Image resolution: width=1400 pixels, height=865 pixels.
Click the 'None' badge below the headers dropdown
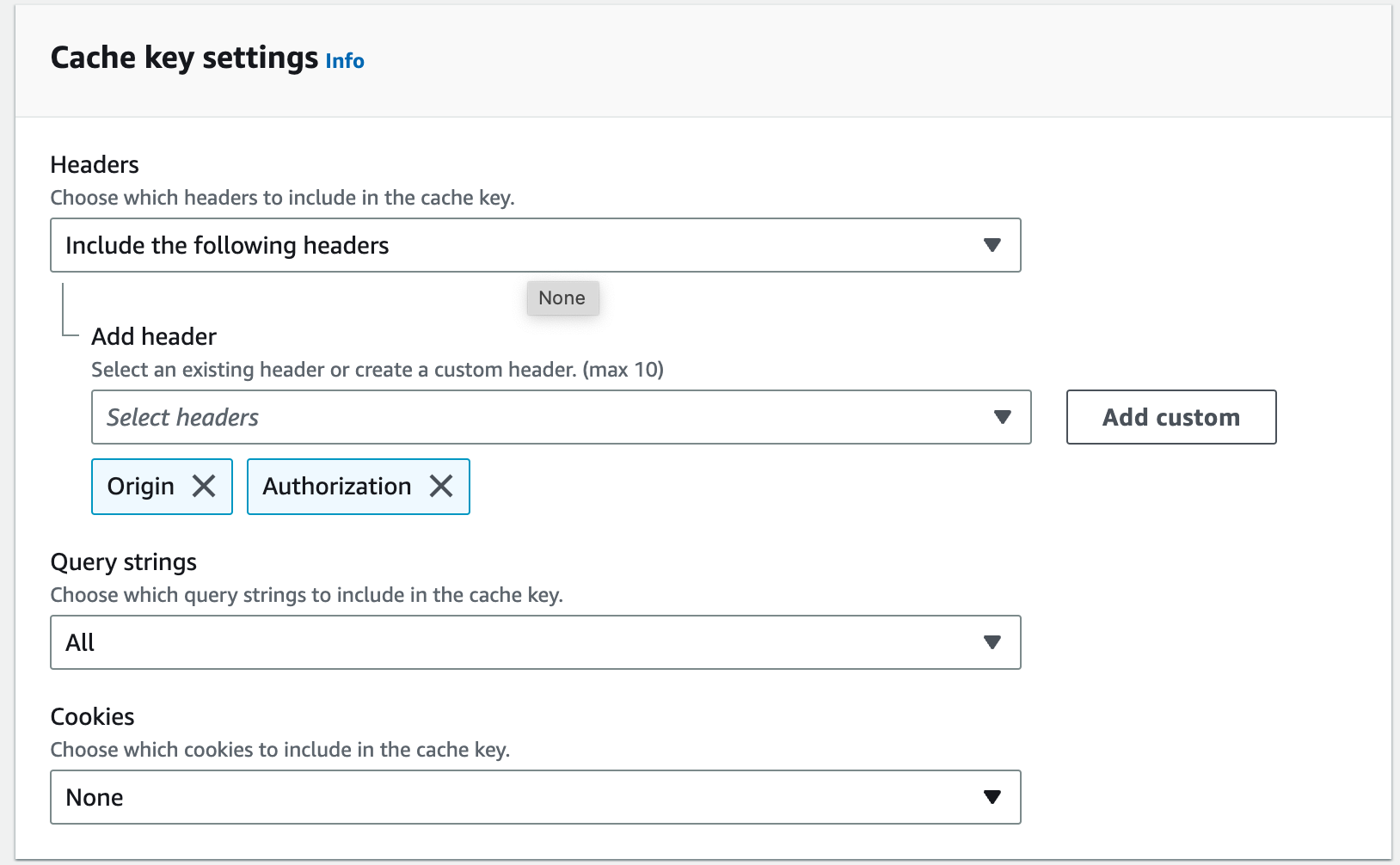click(562, 298)
